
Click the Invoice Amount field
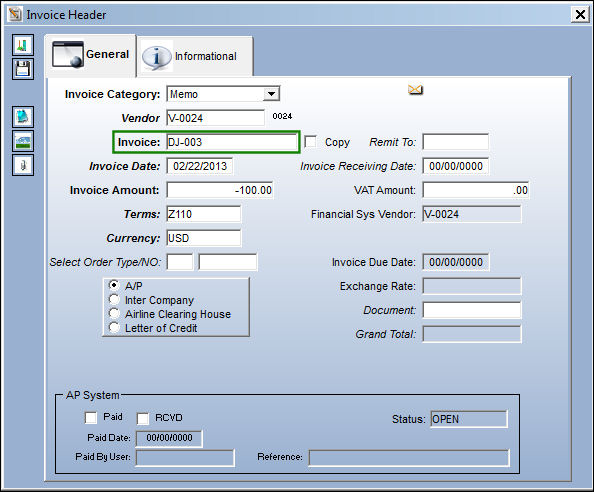(x=220, y=190)
